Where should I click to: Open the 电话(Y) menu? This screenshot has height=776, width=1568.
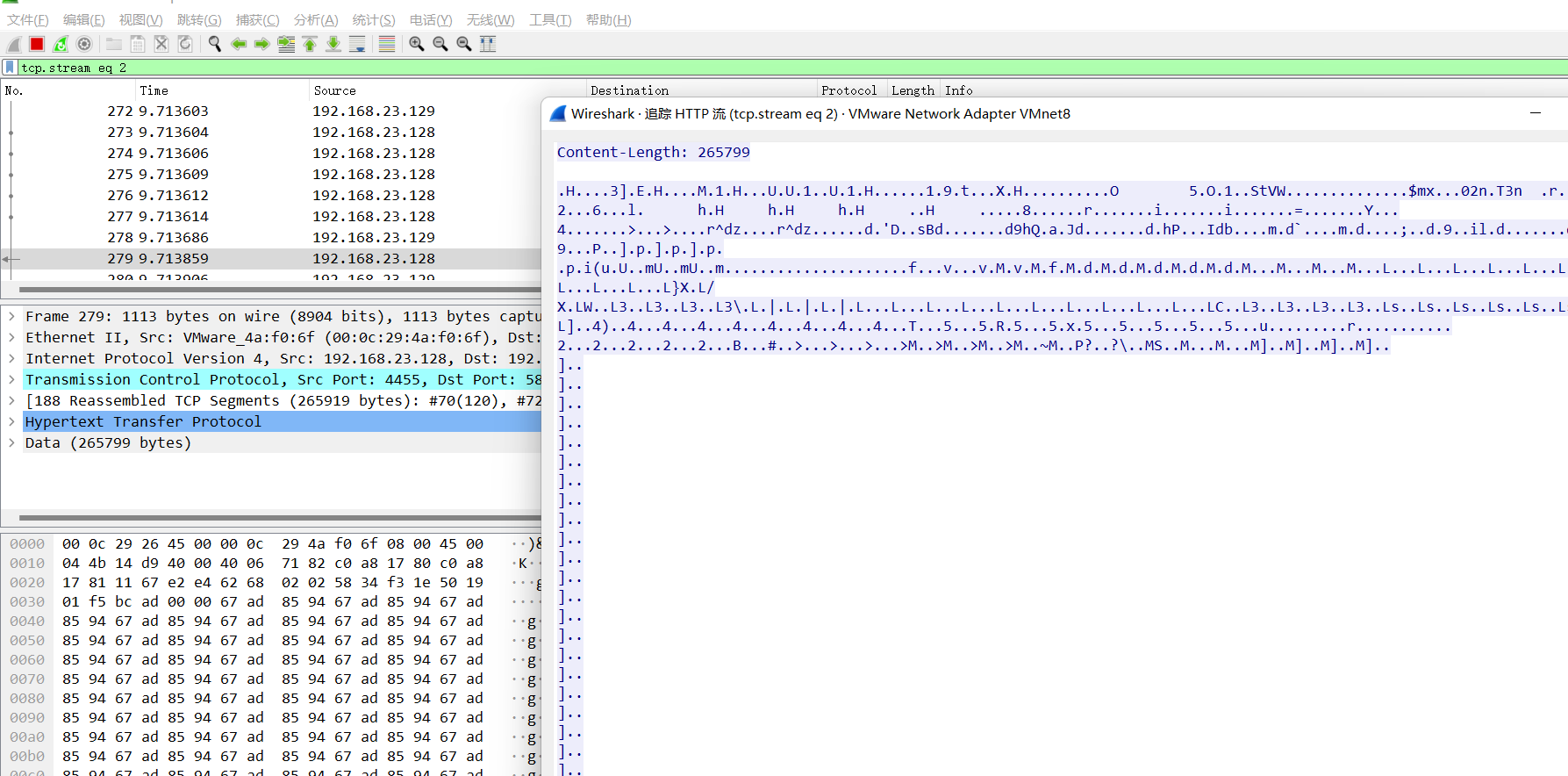(x=431, y=19)
